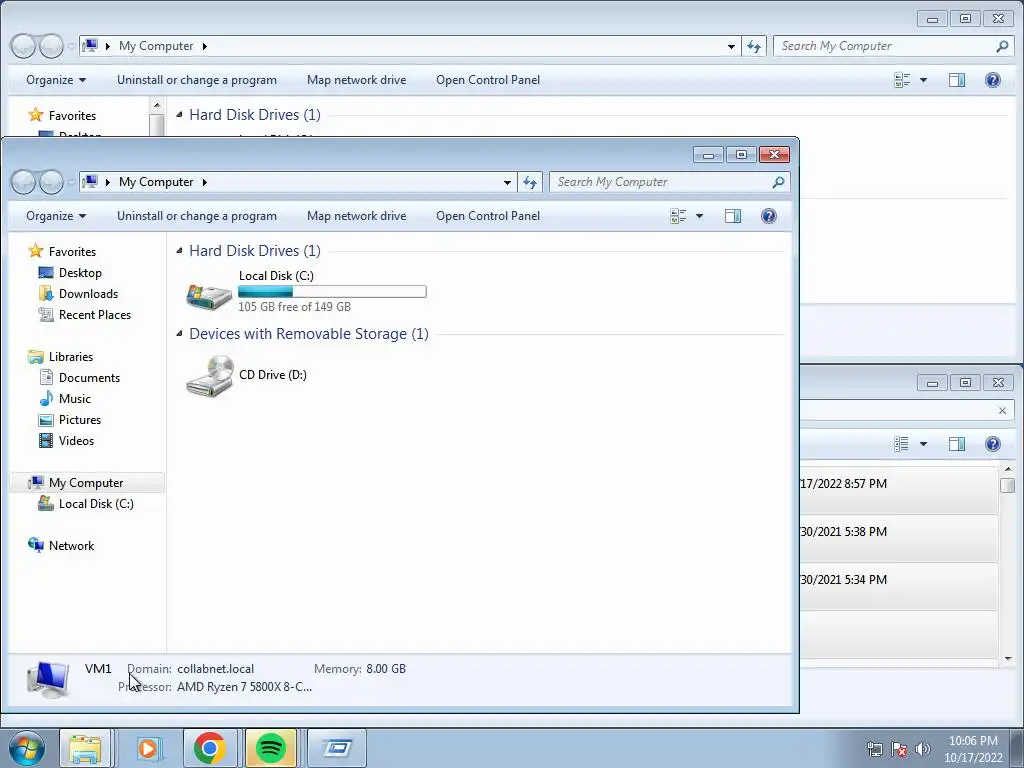Open Local Disk (C:) drive icon in front window
Image resolution: width=1024 pixels, height=768 pixels.
(209, 296)
